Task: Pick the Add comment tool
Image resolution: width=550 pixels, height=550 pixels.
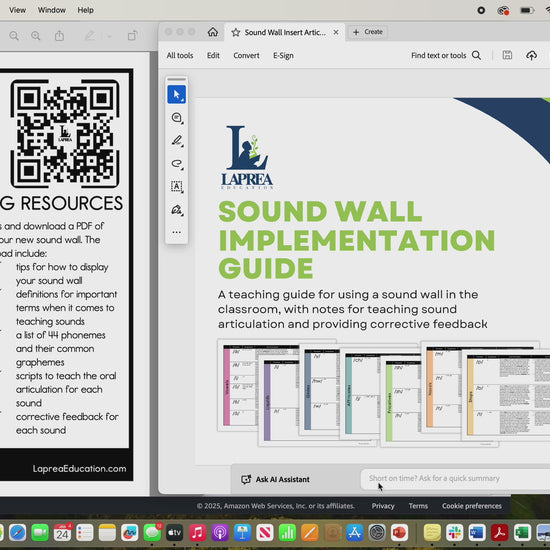Action: pyautogui.click(x=177, y=118)
